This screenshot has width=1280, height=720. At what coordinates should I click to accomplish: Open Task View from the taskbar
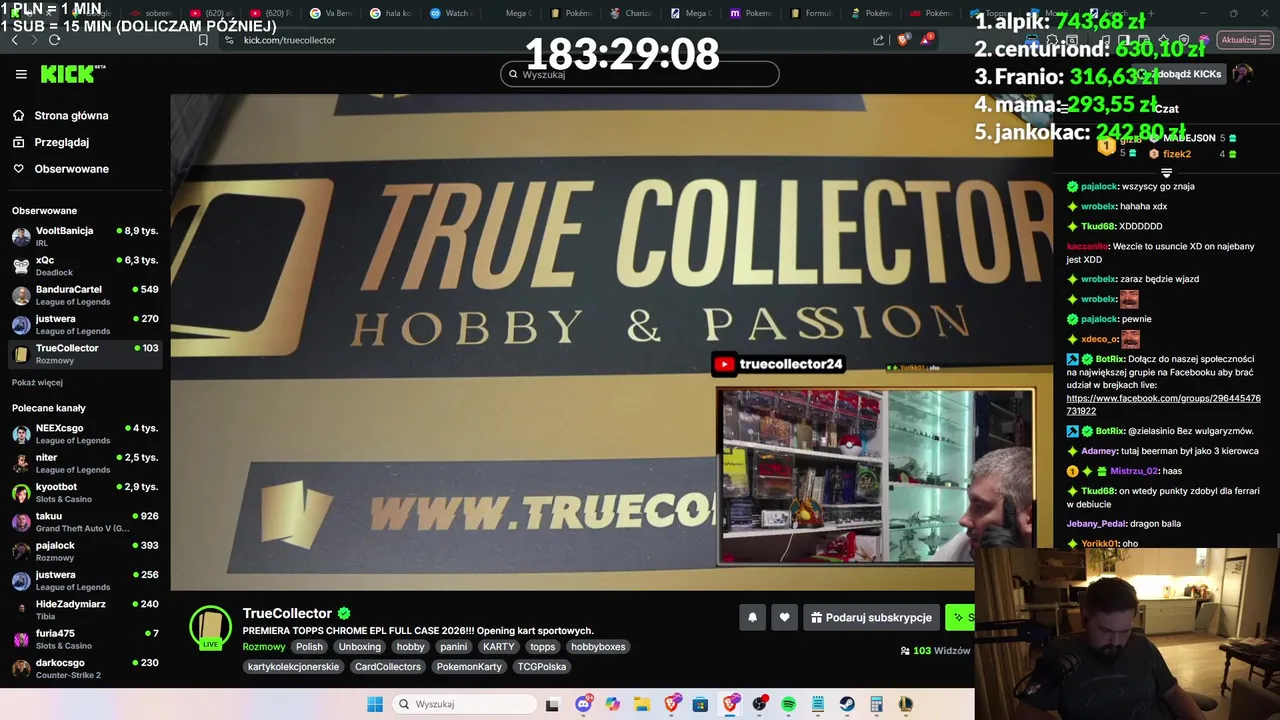pos(552,704)
